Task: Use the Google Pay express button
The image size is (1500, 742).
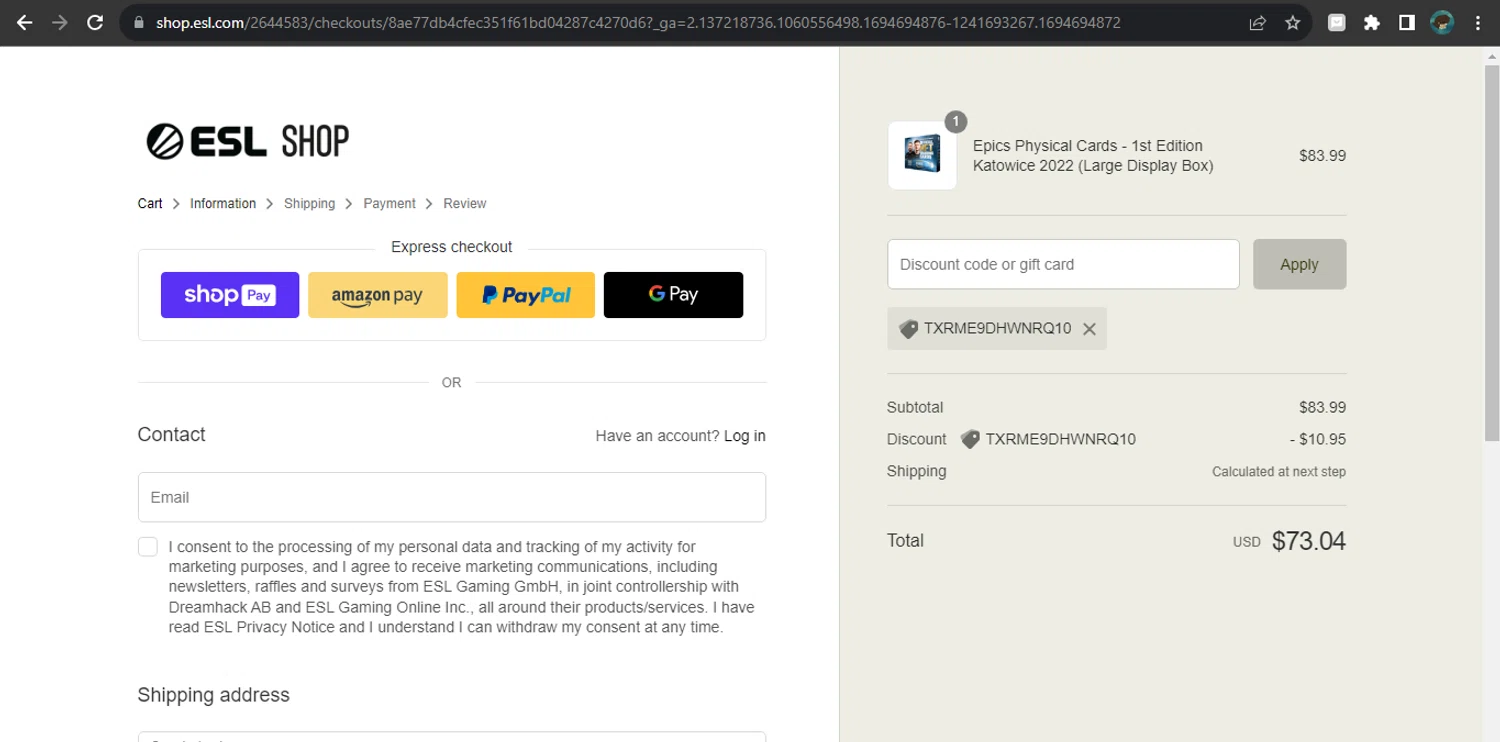Action: click(673, 295)
